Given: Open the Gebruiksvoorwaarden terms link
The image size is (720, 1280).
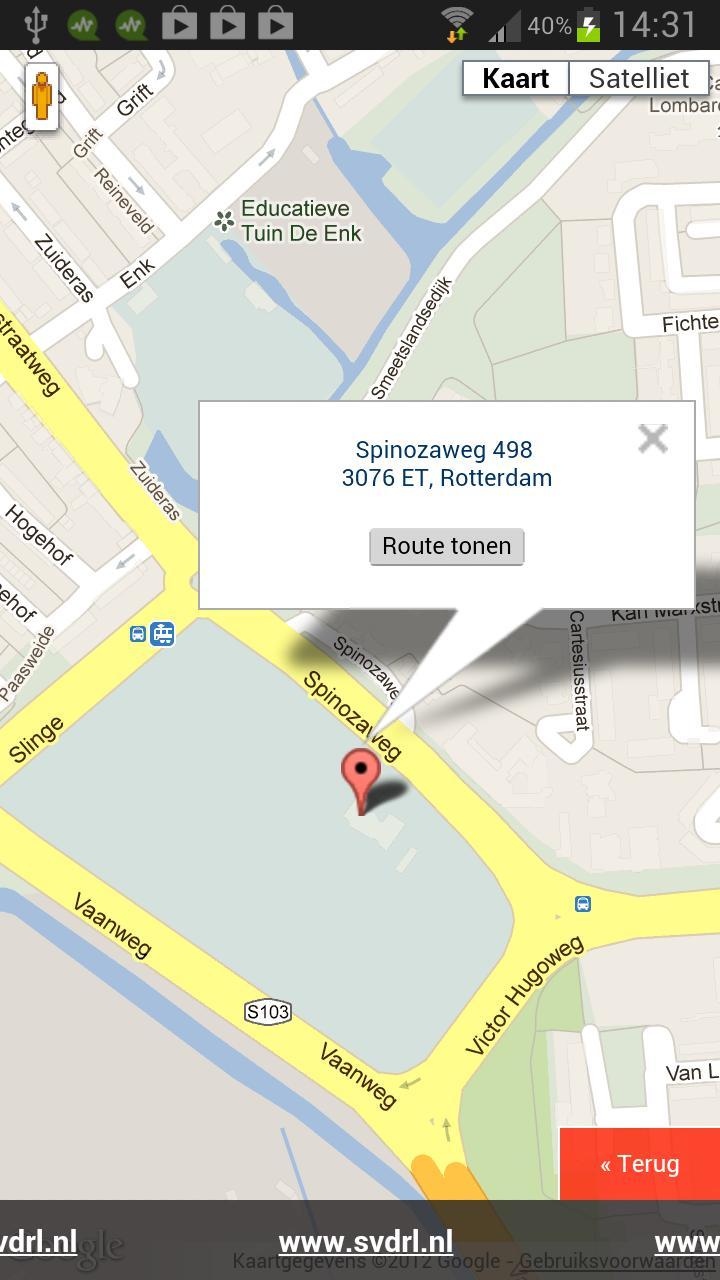Looking at the screenshot, I should [617, 1261].
